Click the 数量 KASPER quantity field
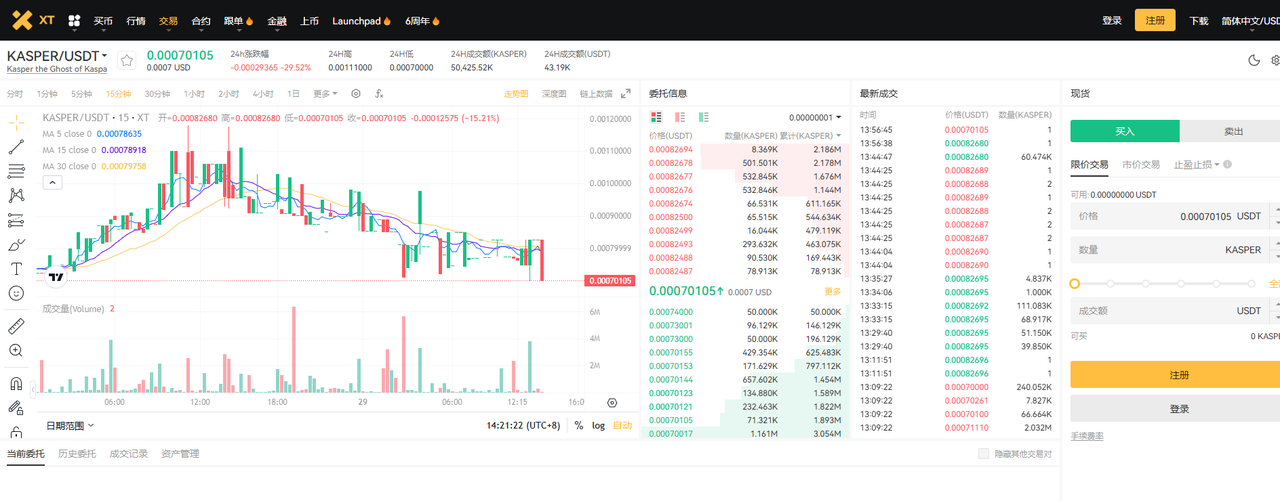 (1170, 250)
